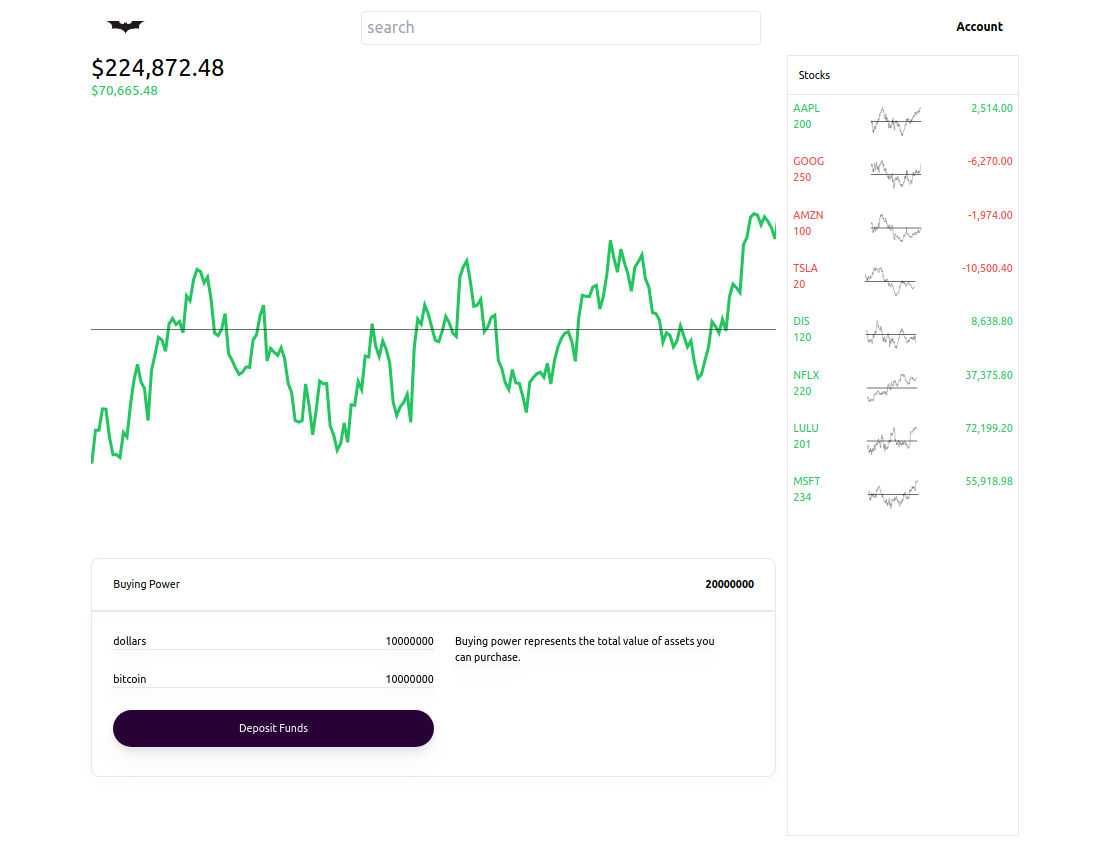Click the TSLA loss value -10,500.40

pyautogui.click(x=987, y=268)
